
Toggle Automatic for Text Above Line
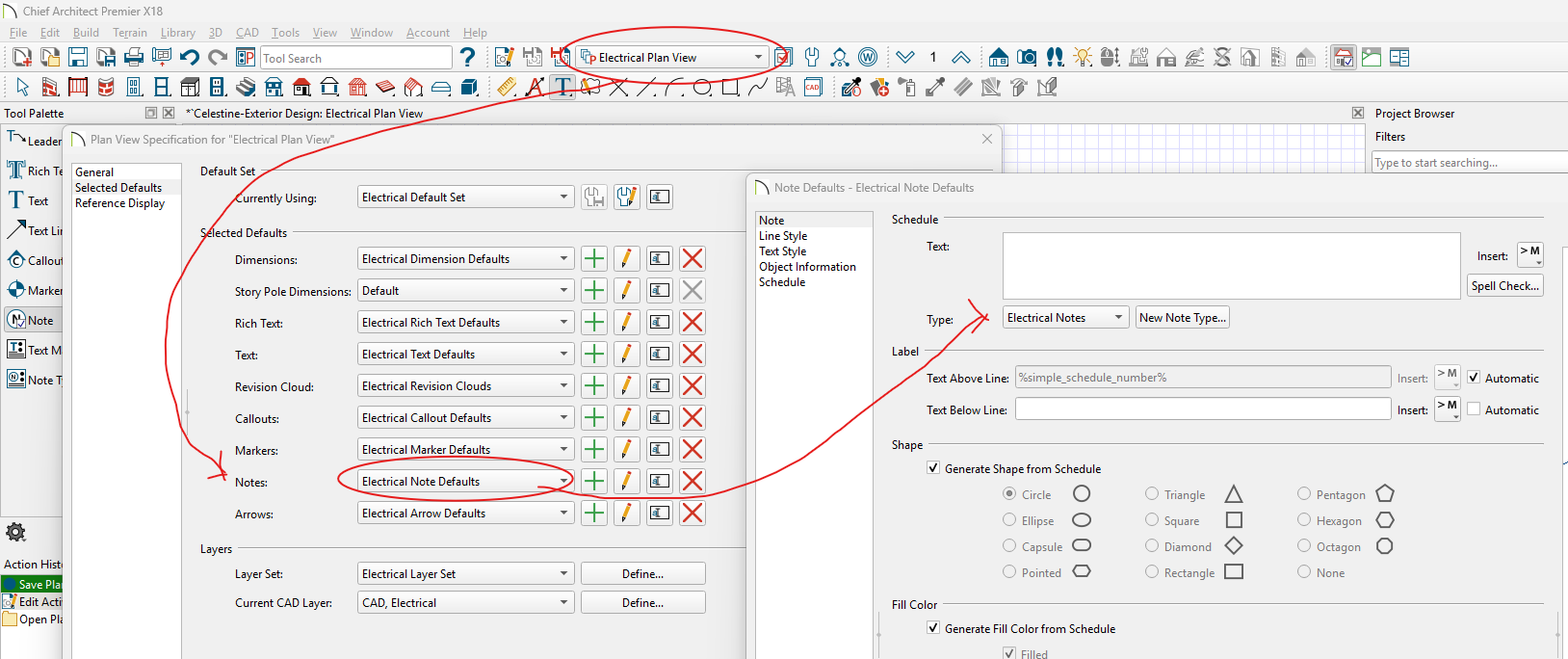coord(1474,378)
